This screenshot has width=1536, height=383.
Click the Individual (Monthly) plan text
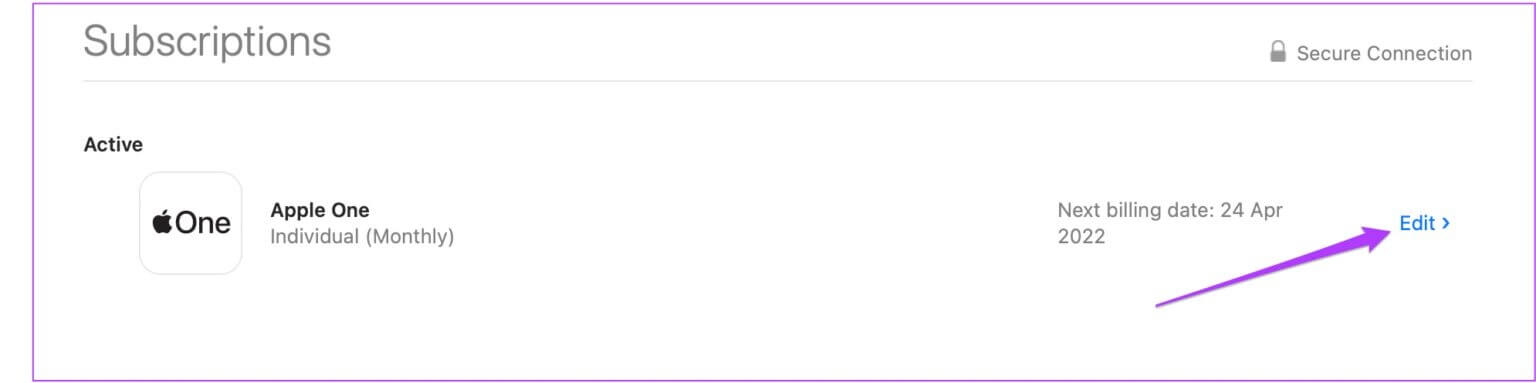[362, 238]
